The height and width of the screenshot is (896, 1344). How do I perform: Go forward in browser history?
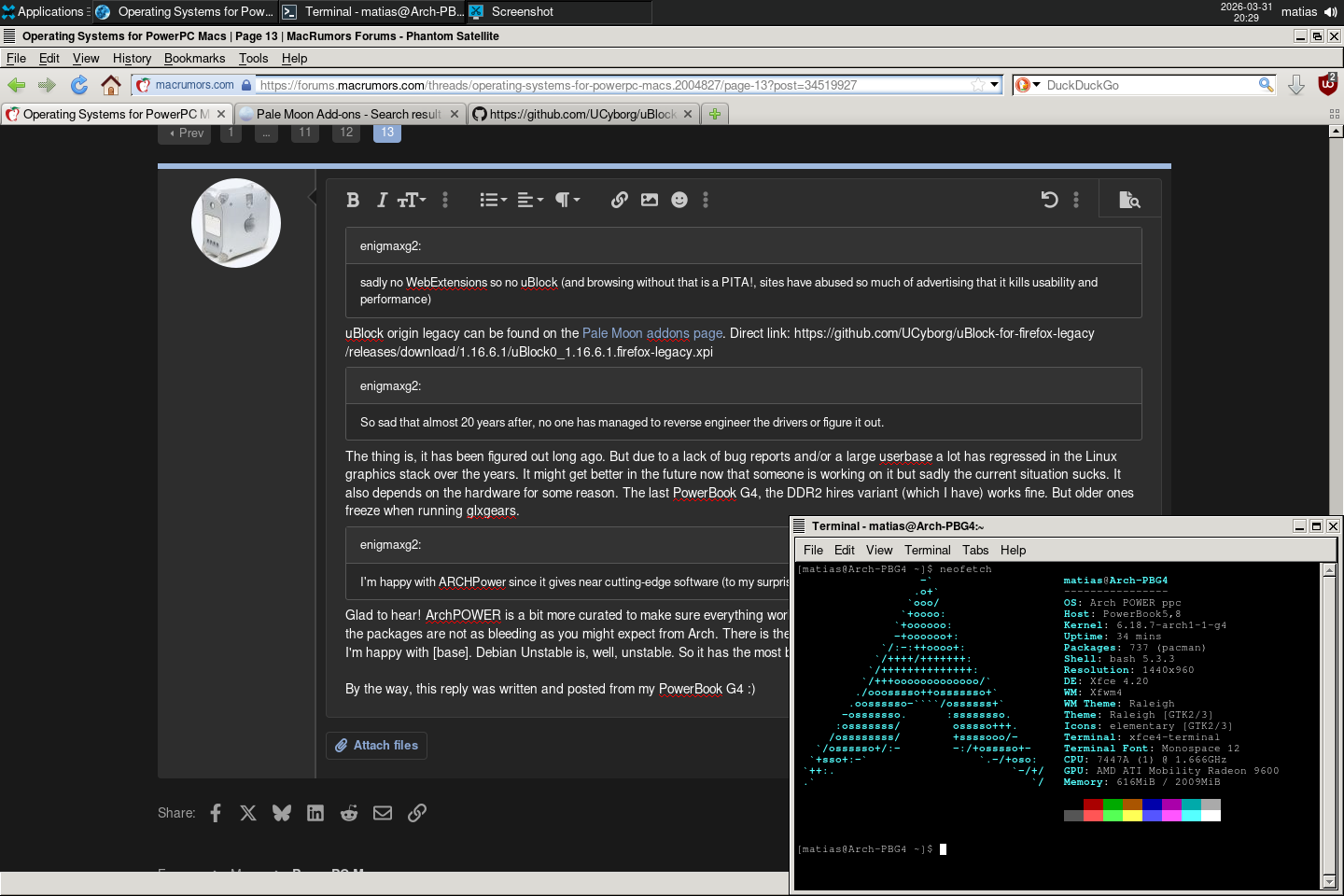tap(48, 85)
